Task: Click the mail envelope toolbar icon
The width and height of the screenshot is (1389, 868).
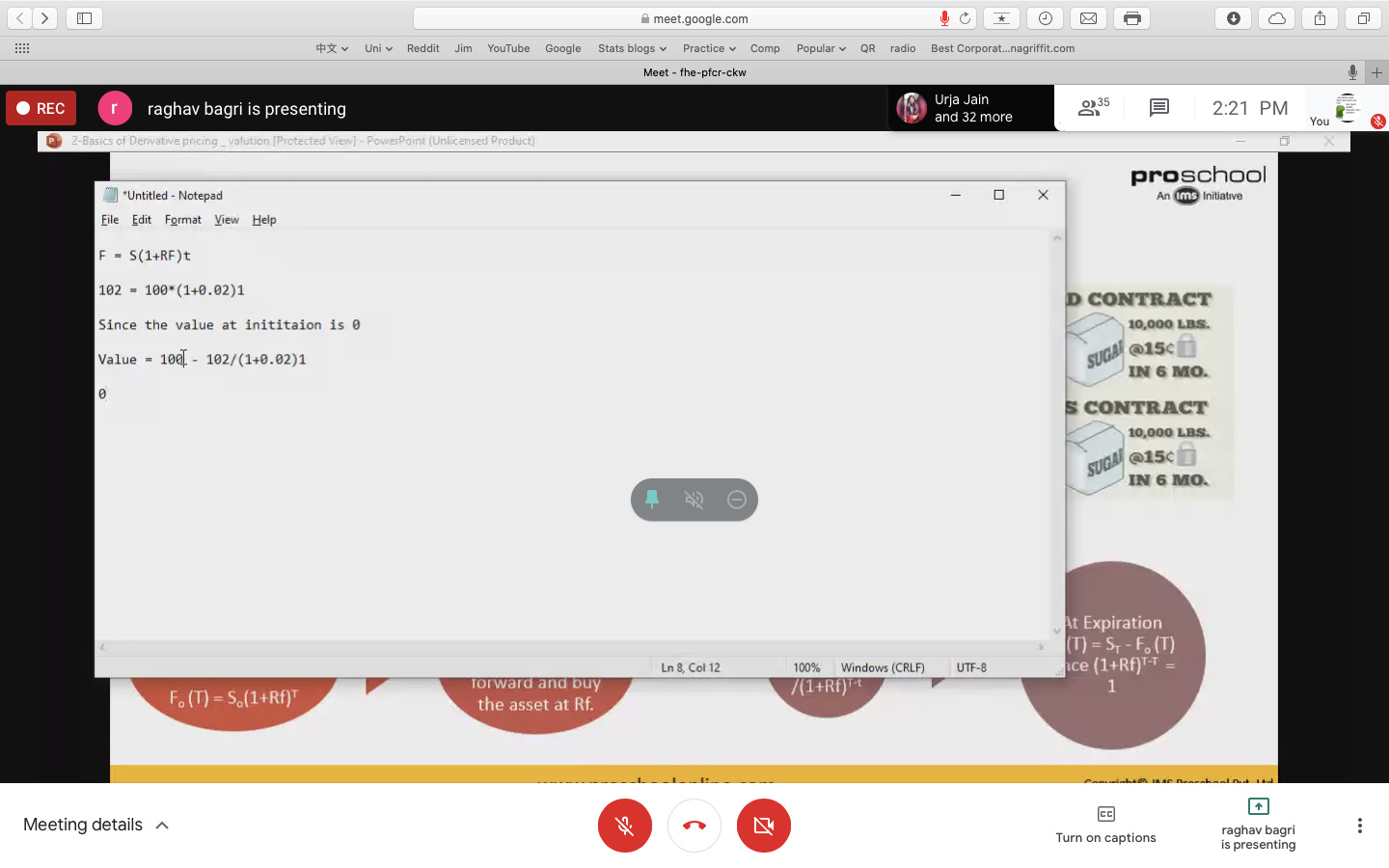Action: [1088, 18]
